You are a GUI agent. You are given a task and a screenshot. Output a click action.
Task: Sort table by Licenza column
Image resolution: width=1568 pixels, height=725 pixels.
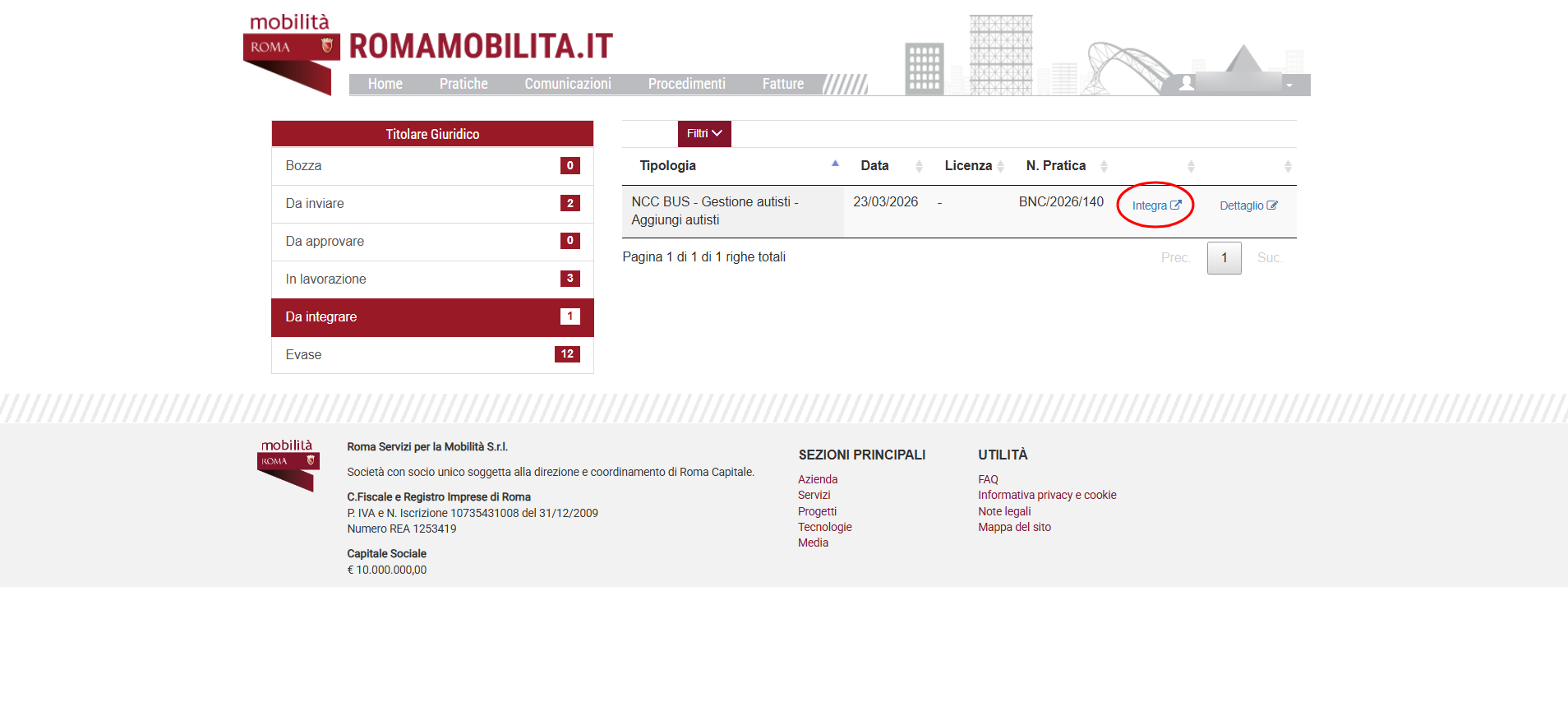tap(970, 165)
